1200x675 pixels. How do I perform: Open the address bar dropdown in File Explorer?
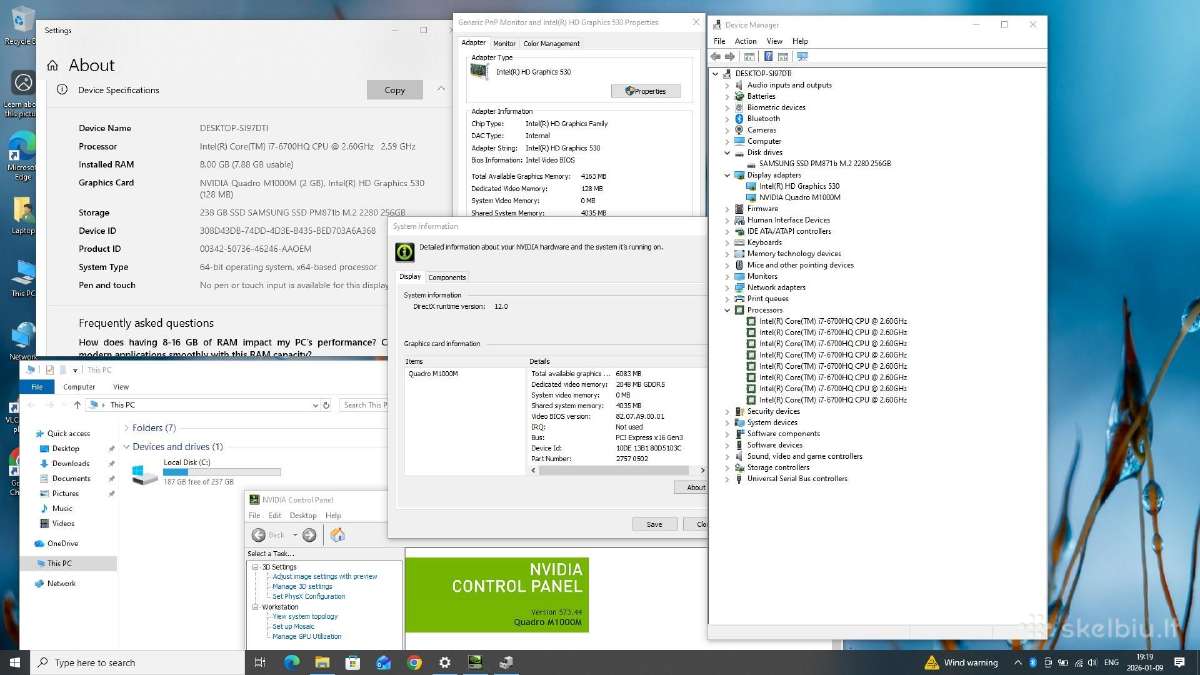click(x=316, y=405)
